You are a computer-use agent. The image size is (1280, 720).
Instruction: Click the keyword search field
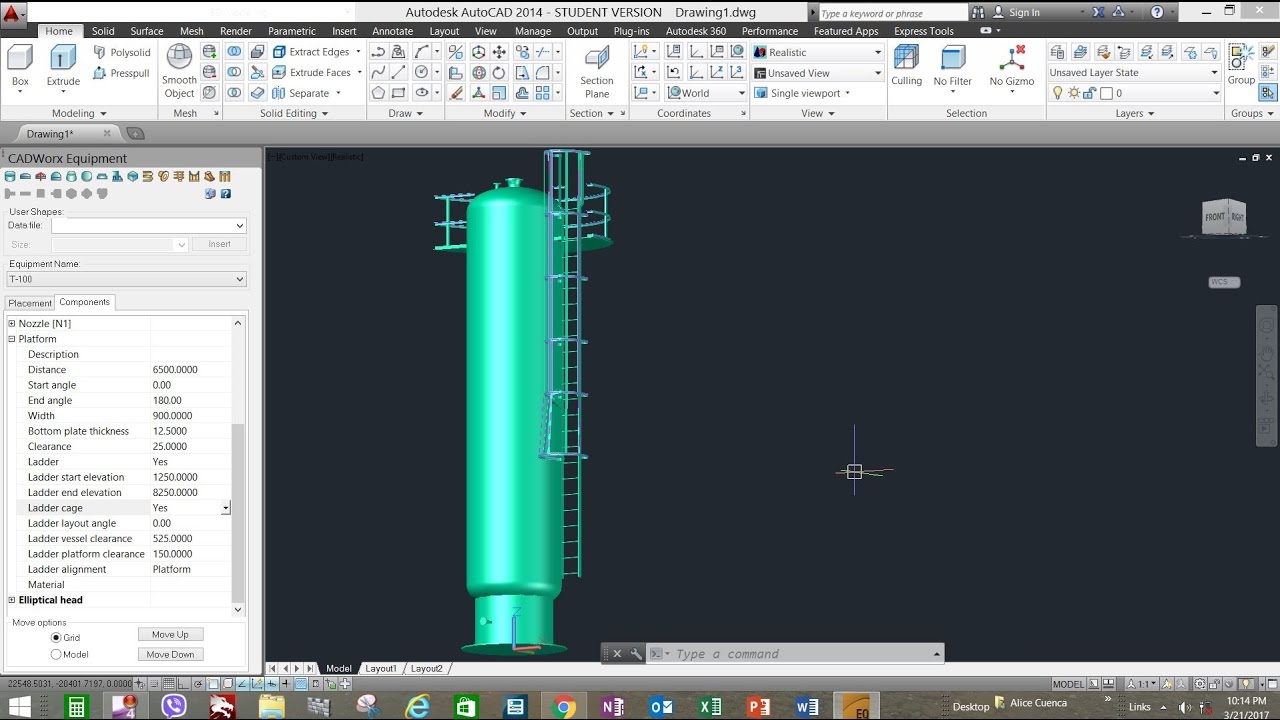[892, 13]
